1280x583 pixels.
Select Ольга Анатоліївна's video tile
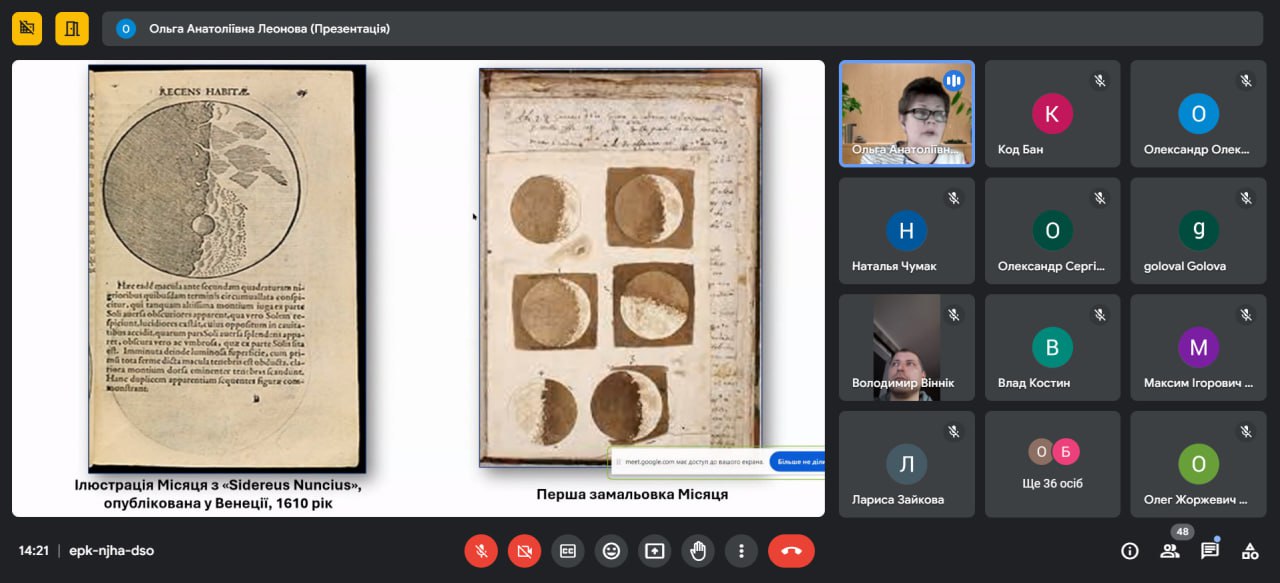click(906, 113)
